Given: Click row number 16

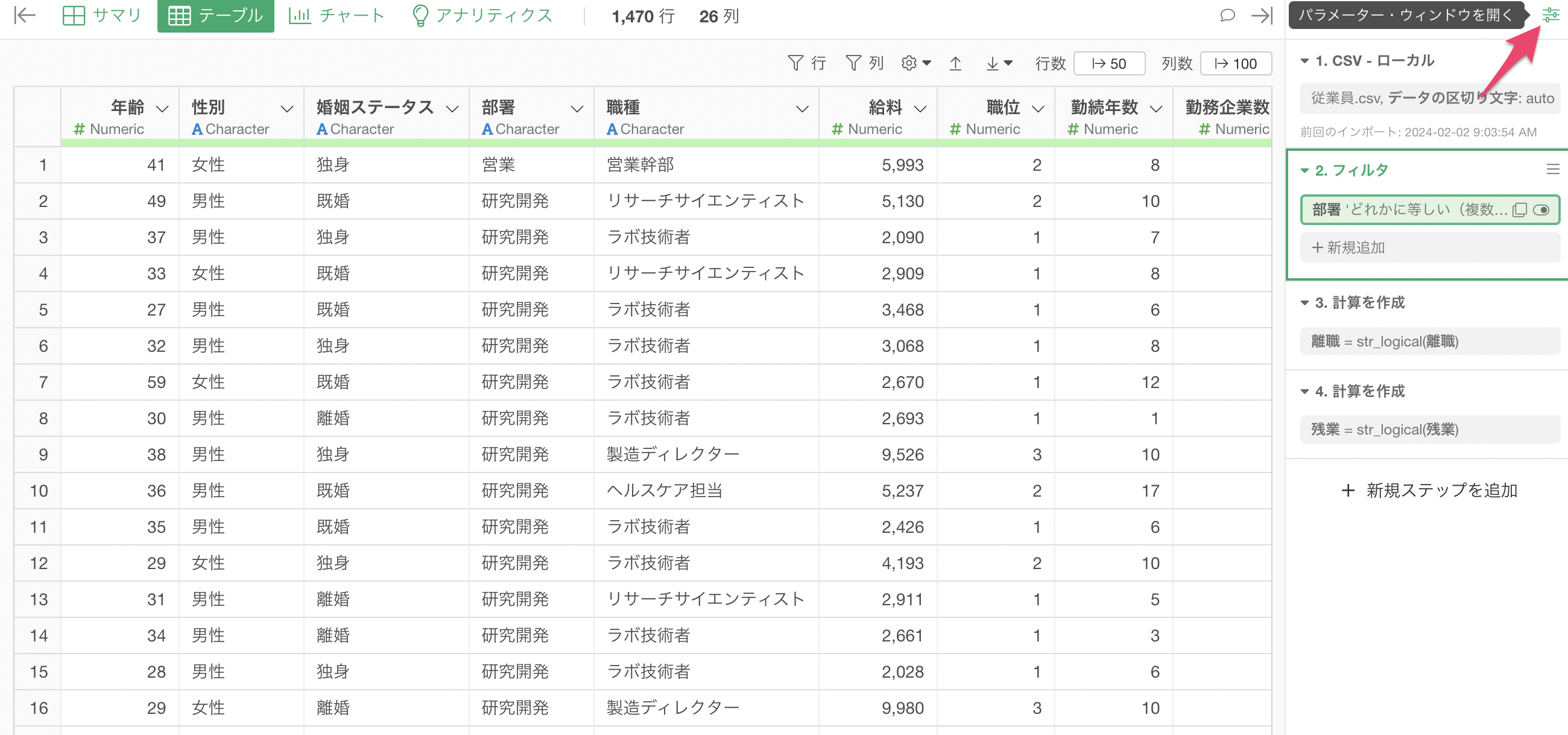Looking at the screenshot, I should 38,708.
